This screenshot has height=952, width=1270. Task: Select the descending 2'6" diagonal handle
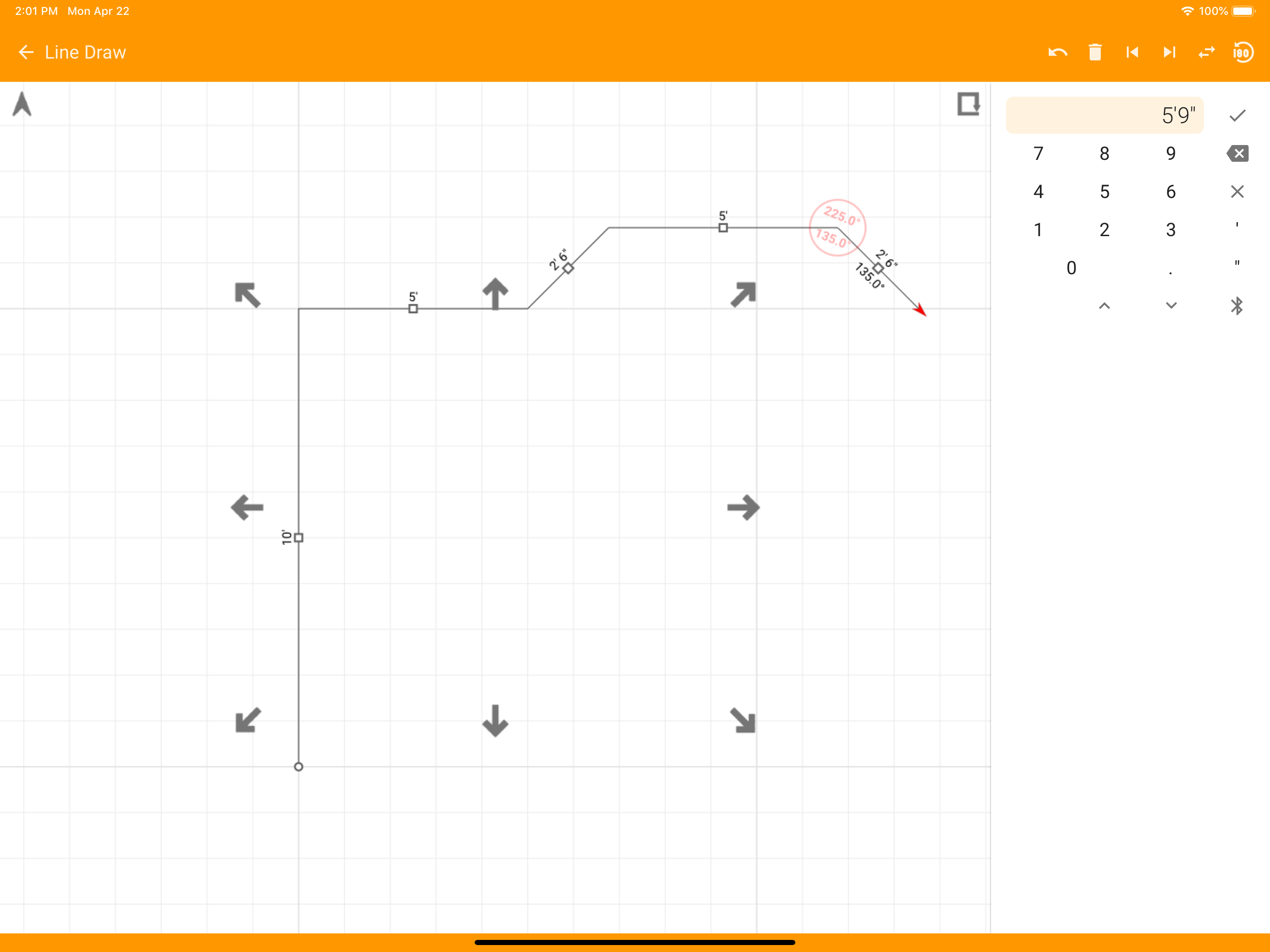pos(878,268)
